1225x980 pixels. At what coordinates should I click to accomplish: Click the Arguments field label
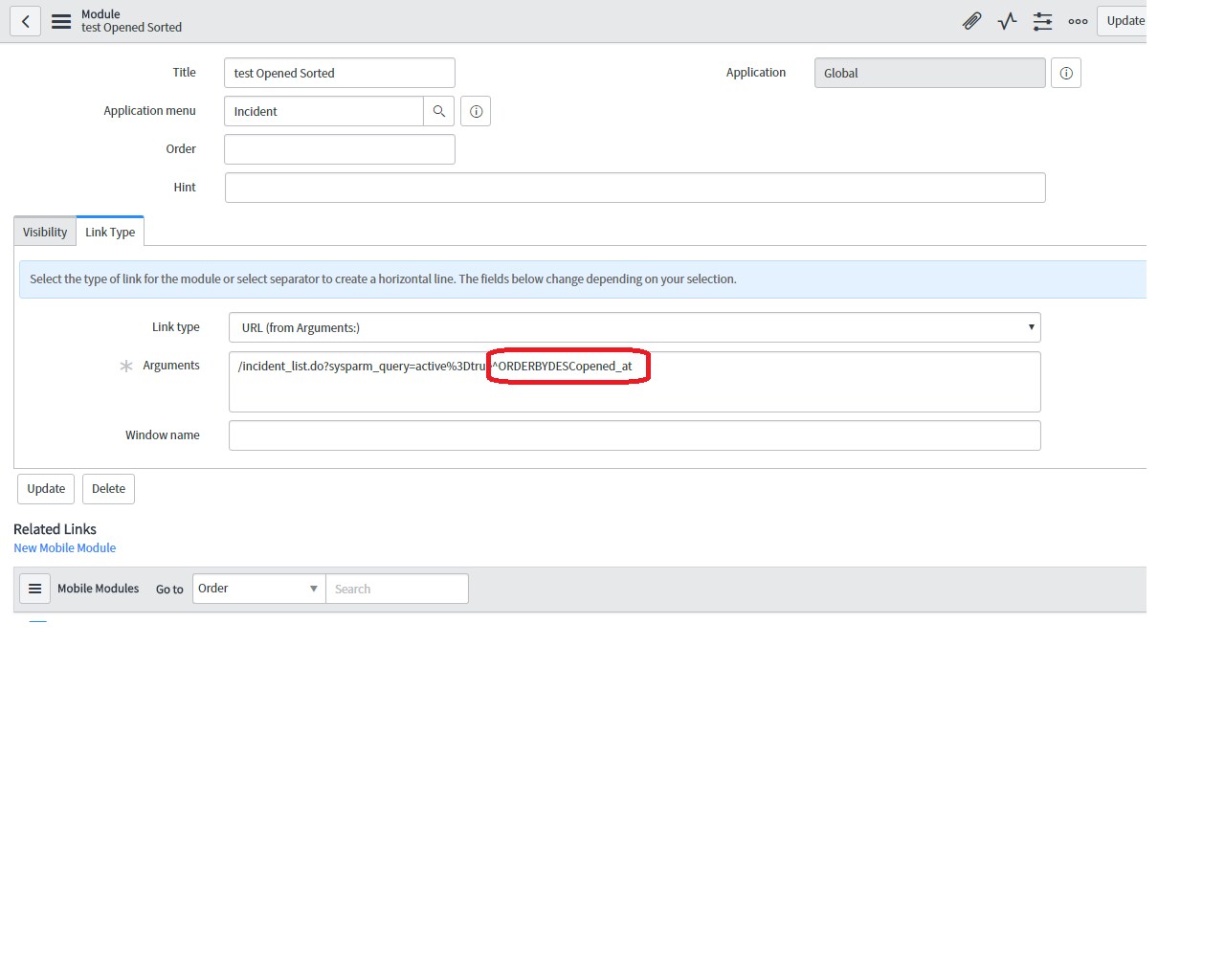point(171,366)
